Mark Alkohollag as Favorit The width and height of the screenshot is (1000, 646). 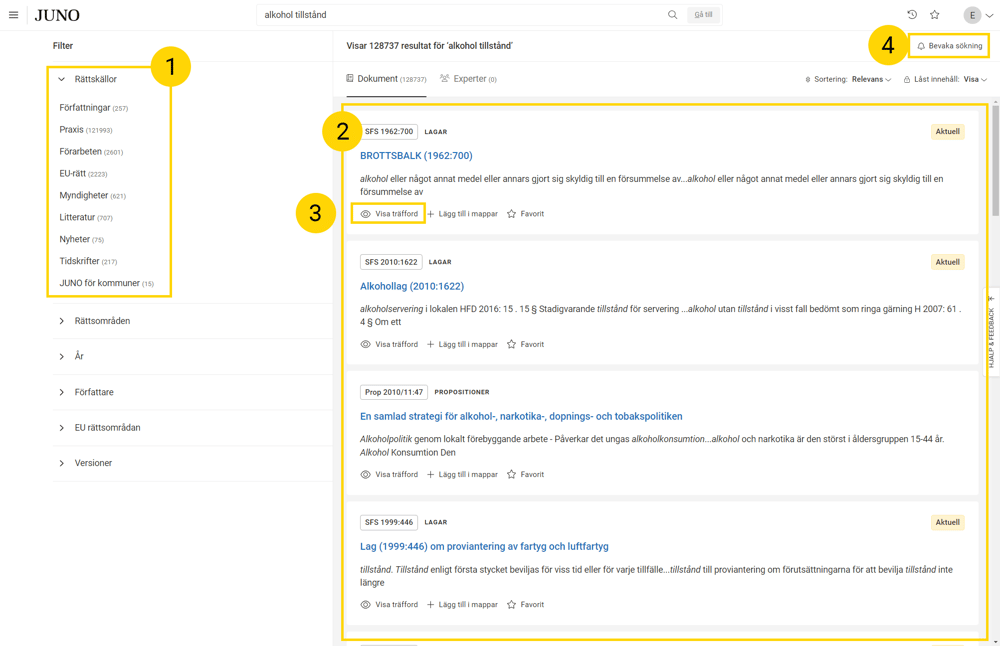[526, 344]
